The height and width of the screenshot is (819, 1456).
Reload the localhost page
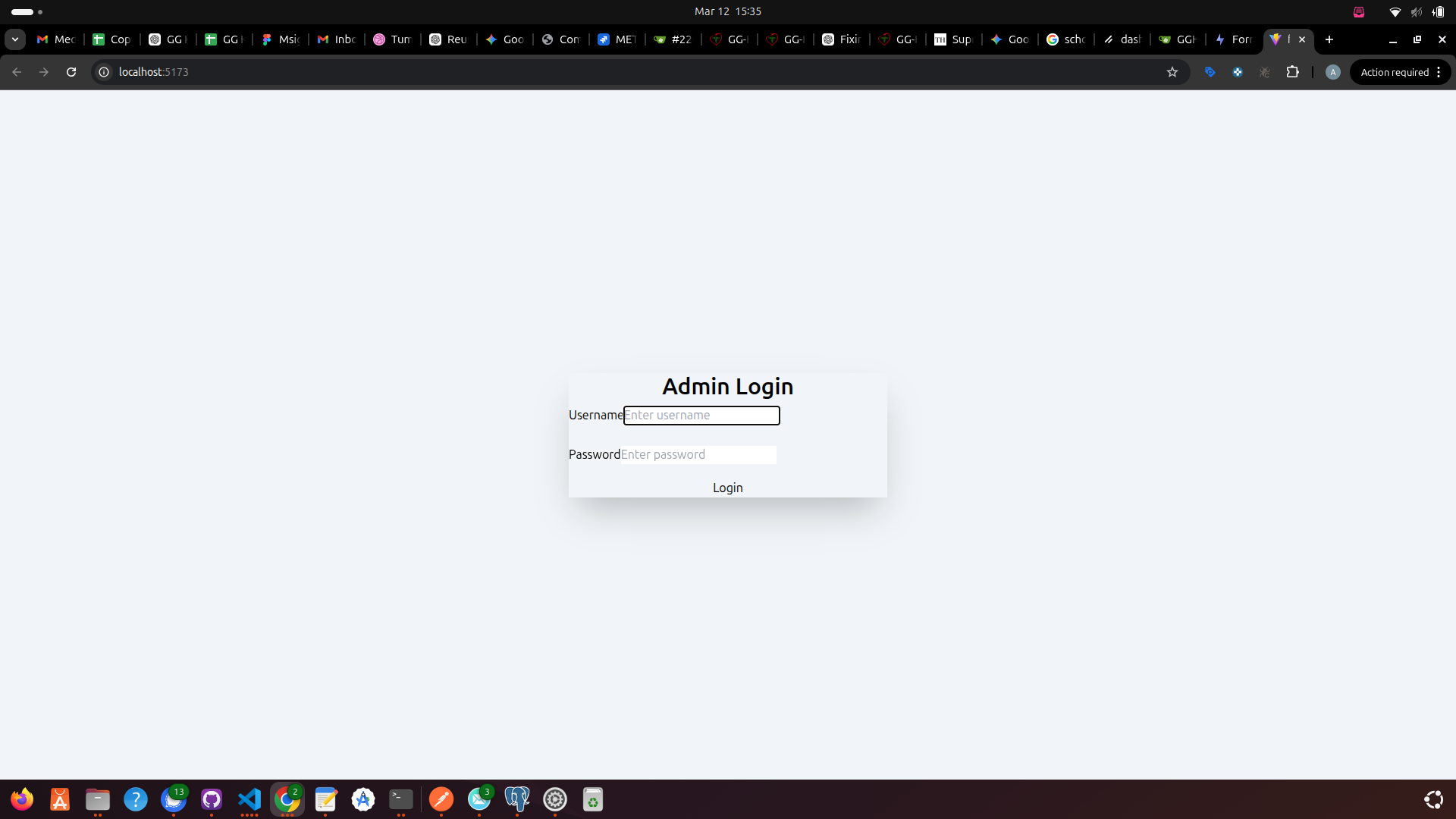(x=71, y=72)
